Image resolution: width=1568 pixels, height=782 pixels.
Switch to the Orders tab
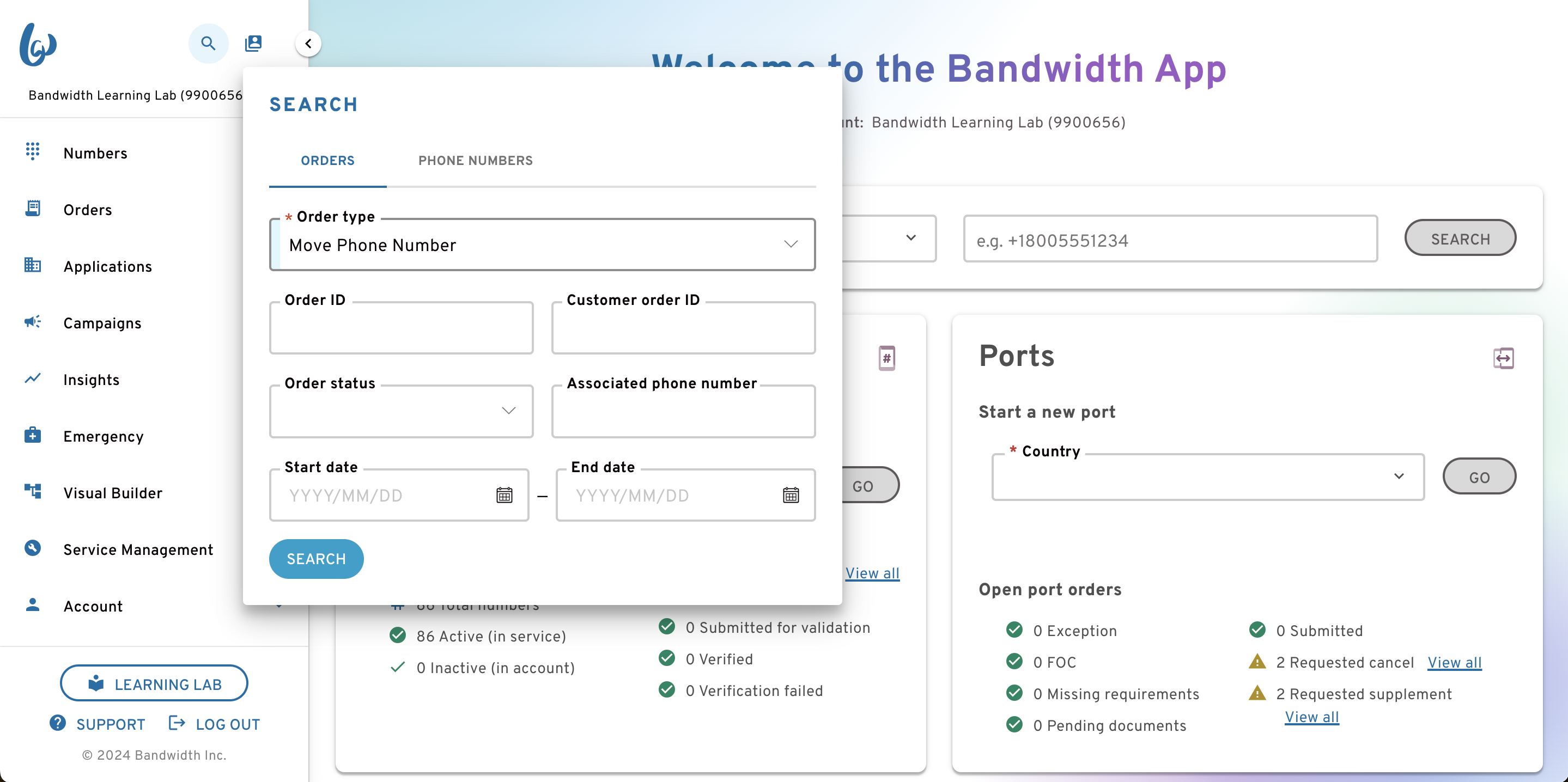(x=327, y=161)
